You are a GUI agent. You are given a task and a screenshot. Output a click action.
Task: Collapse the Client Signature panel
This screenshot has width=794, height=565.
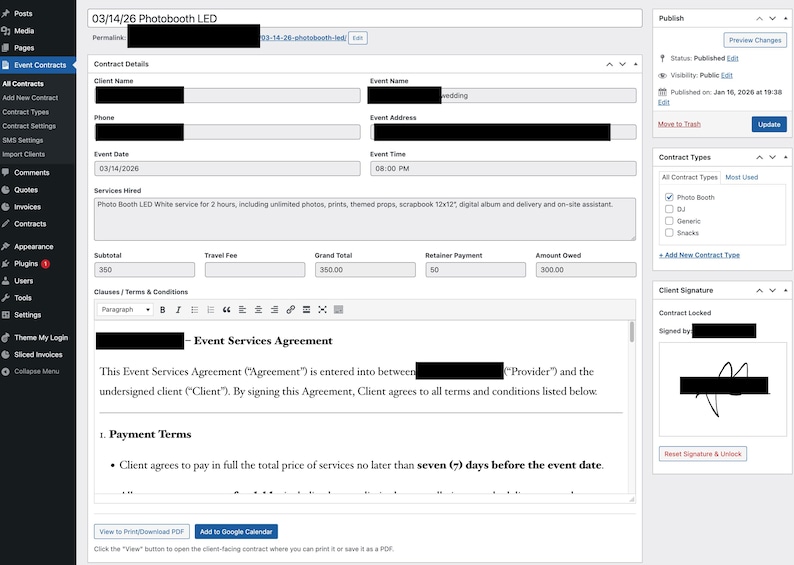tap(785, 291)
